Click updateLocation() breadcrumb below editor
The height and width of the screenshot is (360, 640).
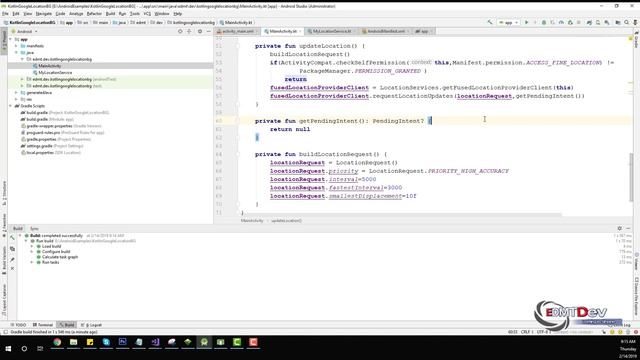tap(287, 220)
